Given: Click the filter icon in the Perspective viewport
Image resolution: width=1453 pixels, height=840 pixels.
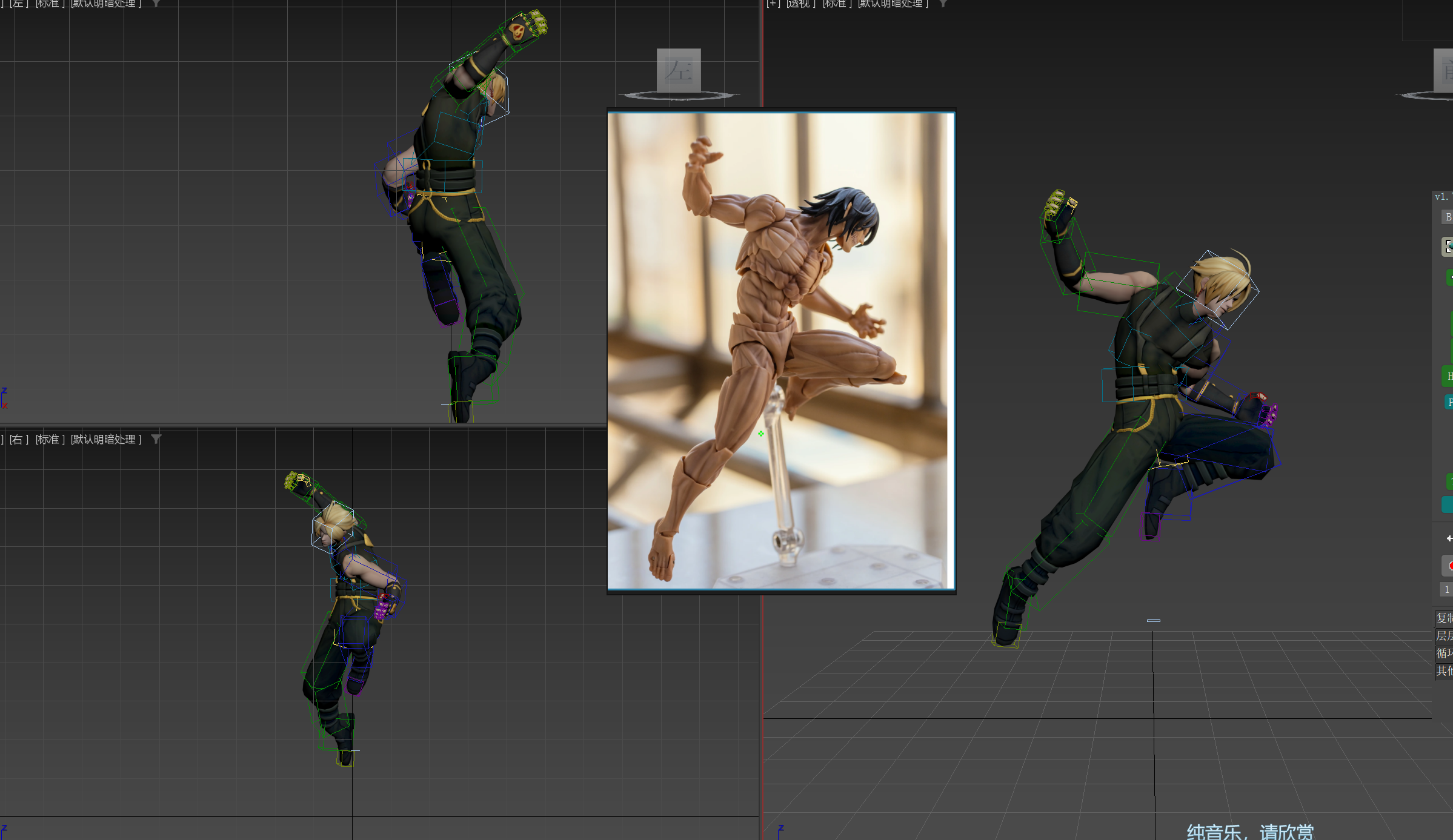Looking at the screenshot, I should 943,4.
